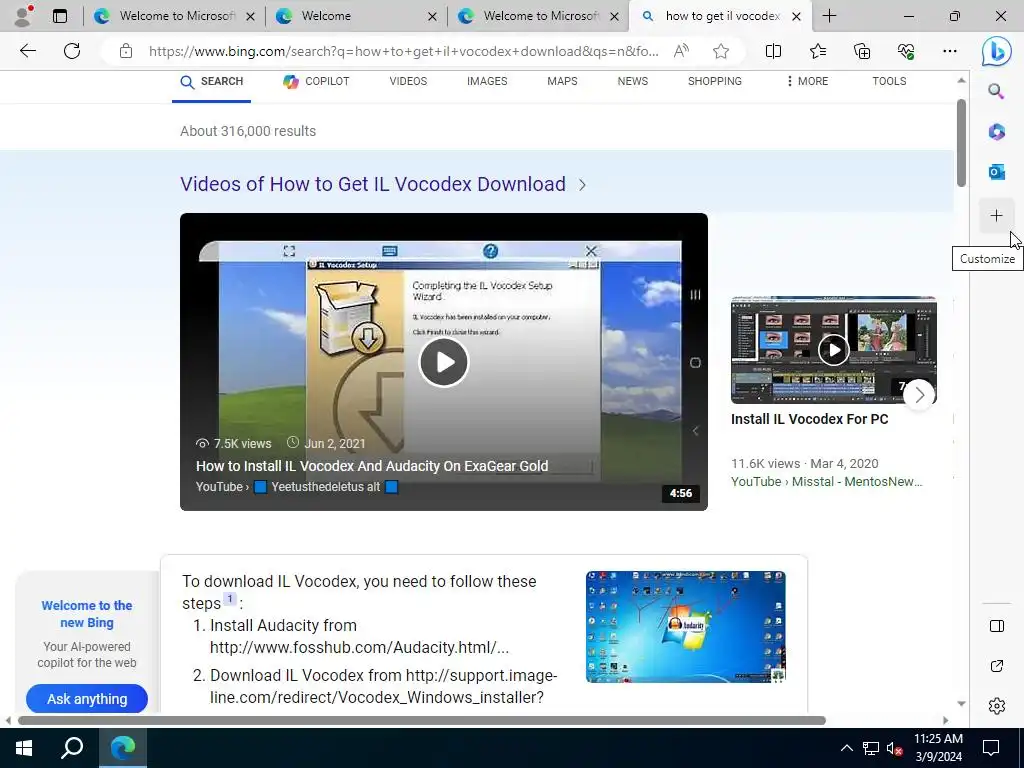Open sidebar Search icon
The height and width of the screenshot is (768, 1024).
[996, 91]
